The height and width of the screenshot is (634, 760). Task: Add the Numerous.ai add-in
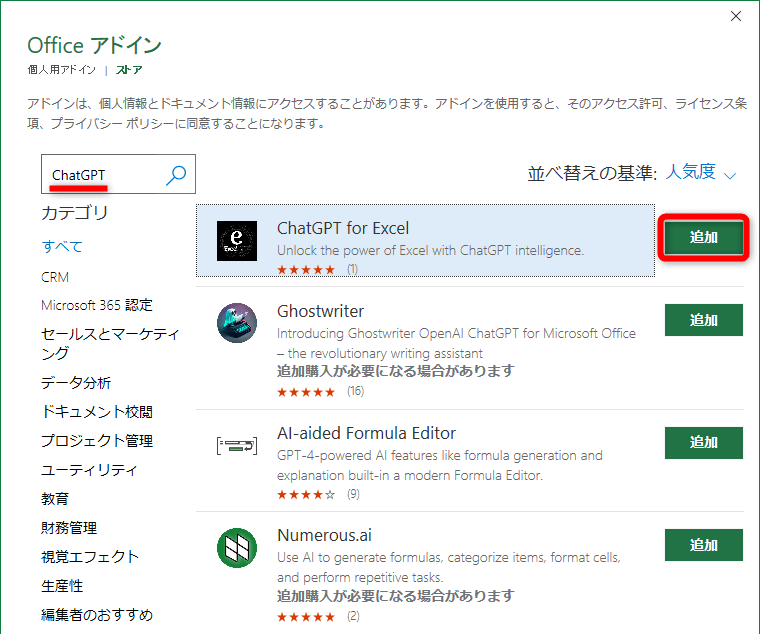(x=703, y=545)
